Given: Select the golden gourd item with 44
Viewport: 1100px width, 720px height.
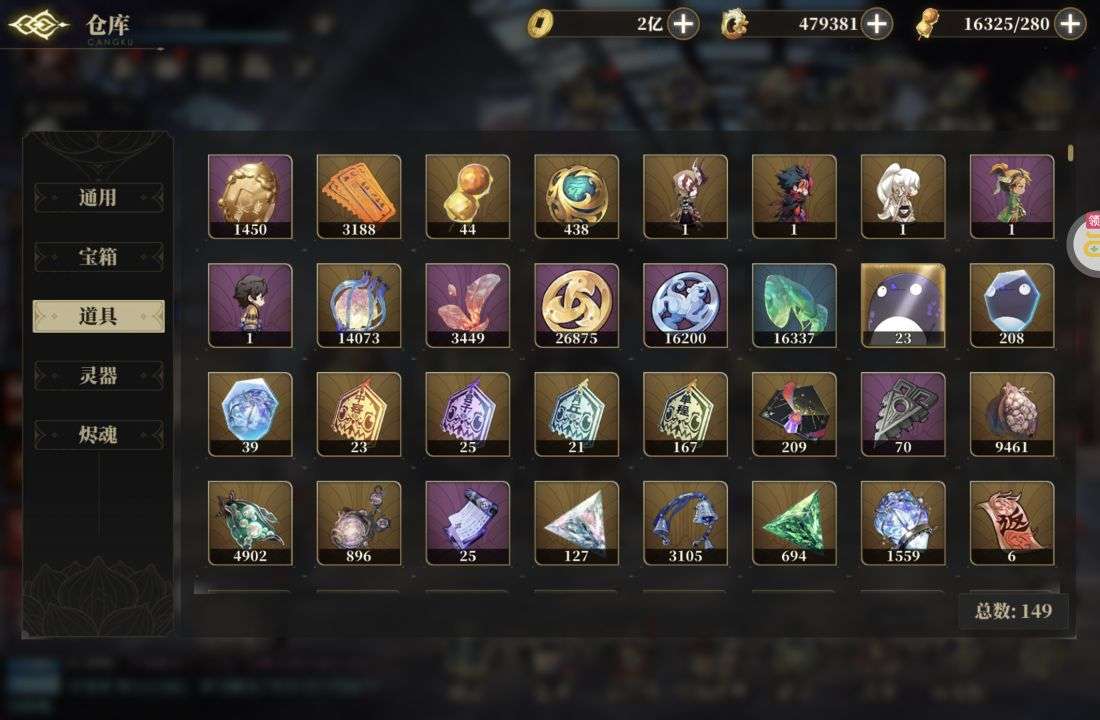Looking at the screenshot, I should (467, 196).
